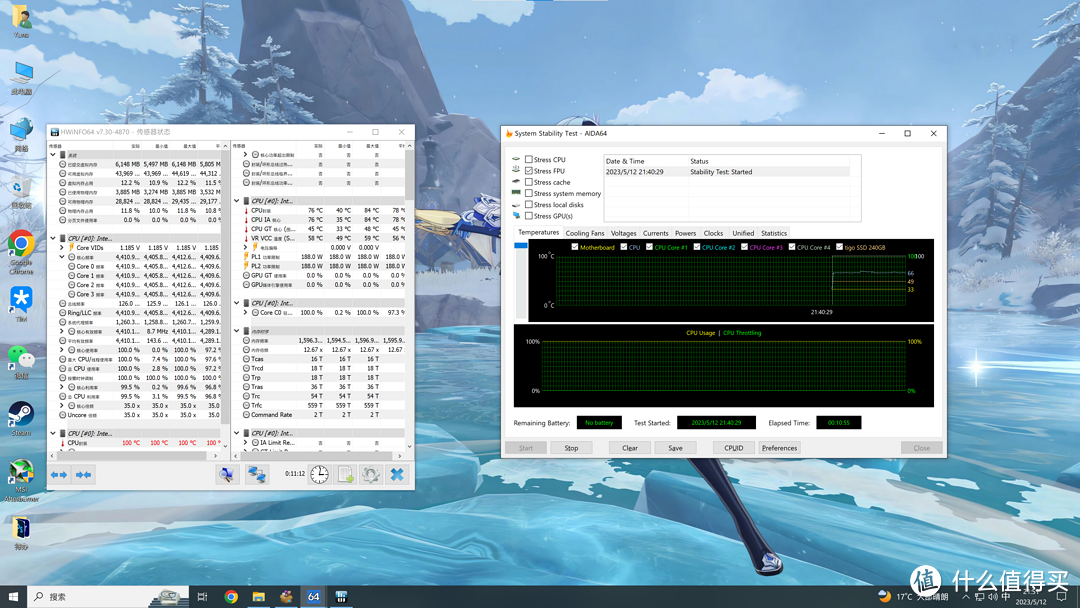Click AIDA64 taskbar icon labeled 64
Viewport: 1080px width, 608px height.
313,596
